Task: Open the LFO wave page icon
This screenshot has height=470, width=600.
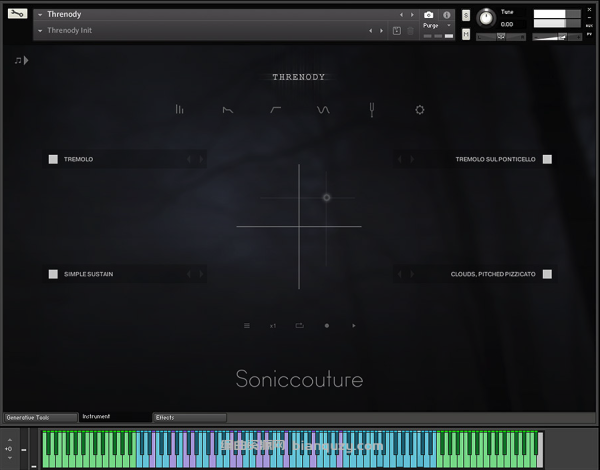Action: [323, 110]
